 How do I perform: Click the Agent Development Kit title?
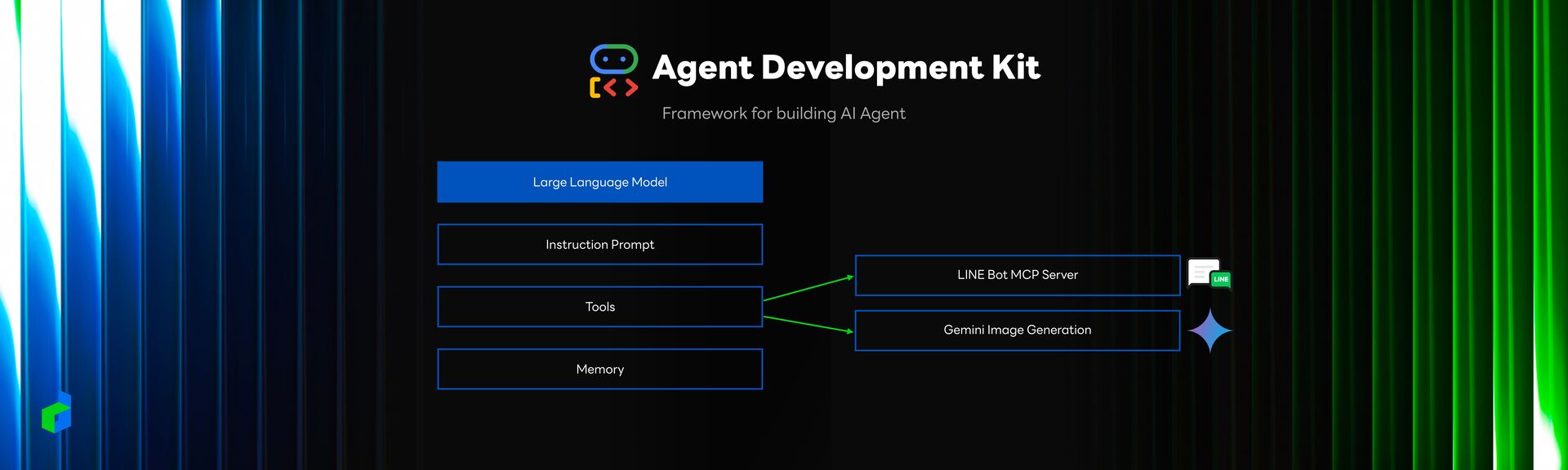(846, 68)
